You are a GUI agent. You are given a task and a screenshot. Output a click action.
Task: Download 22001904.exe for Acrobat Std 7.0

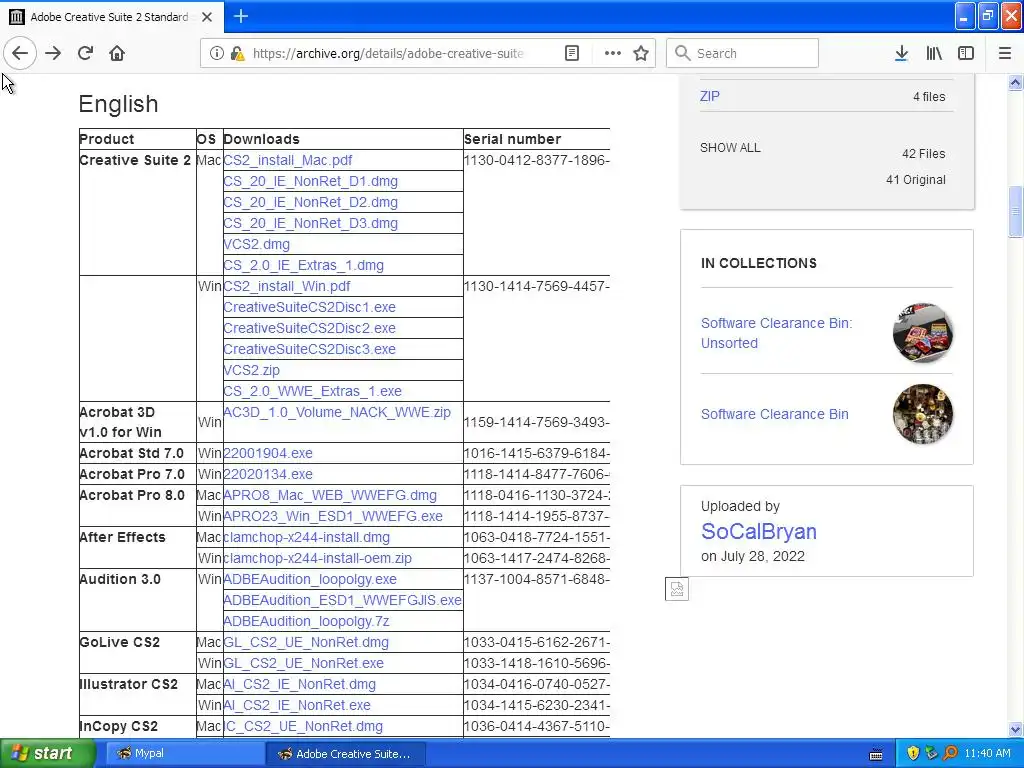[x=268, y=453]
